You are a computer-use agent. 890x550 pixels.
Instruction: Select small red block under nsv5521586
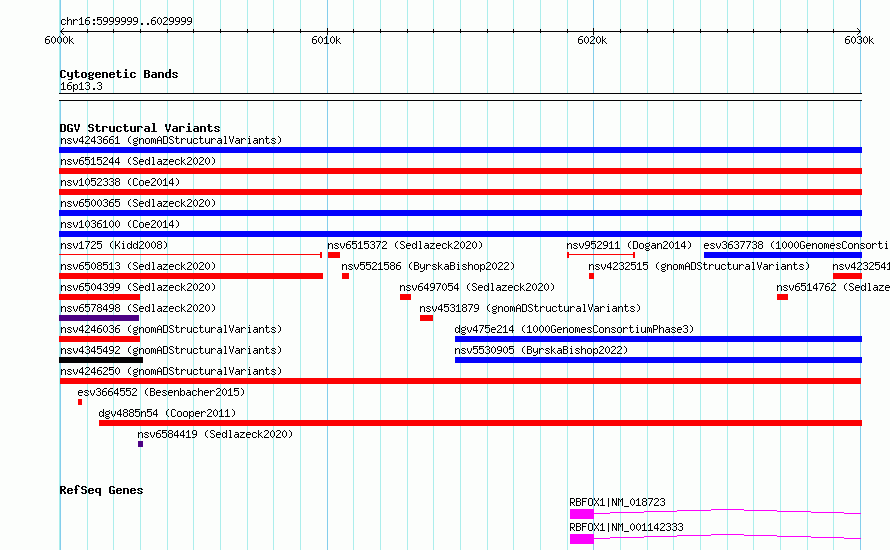[345, 276]
